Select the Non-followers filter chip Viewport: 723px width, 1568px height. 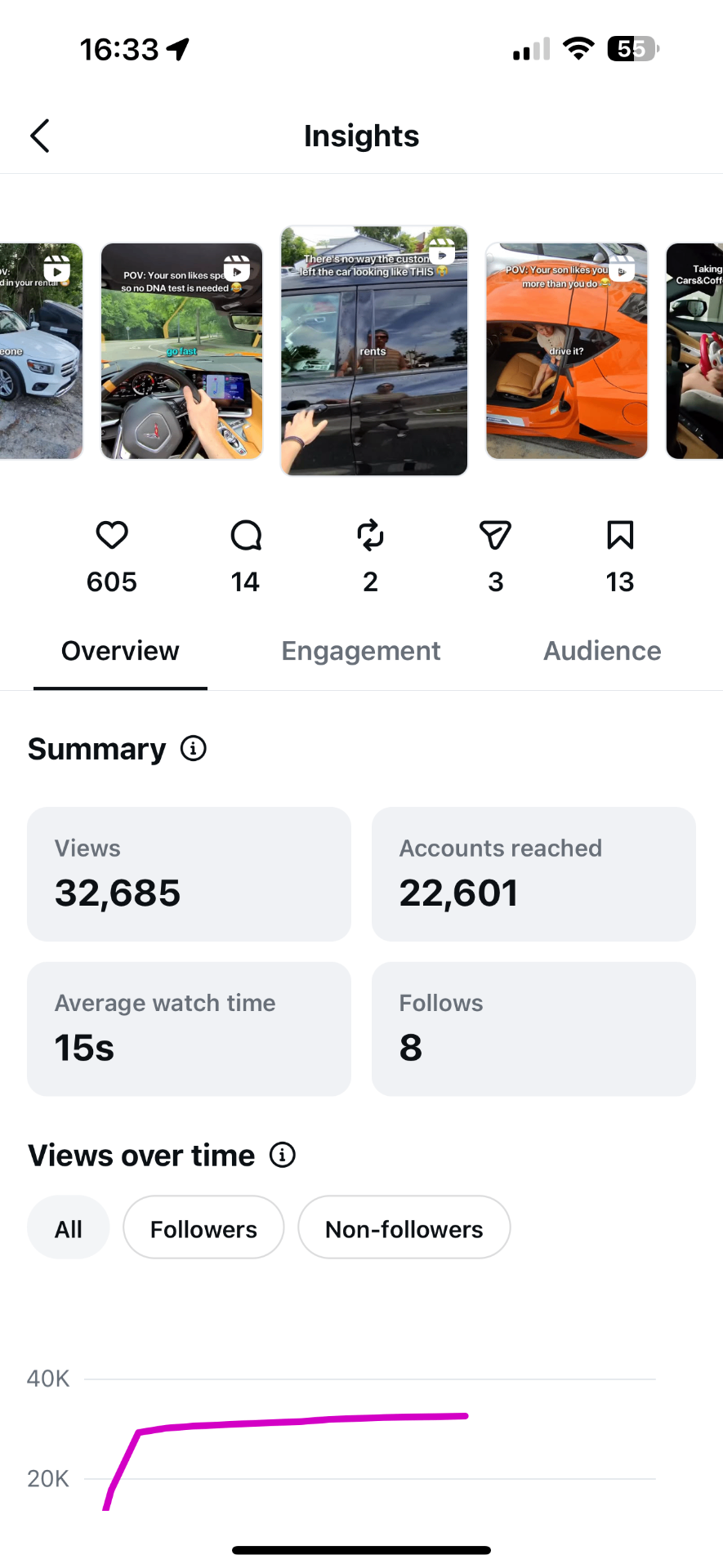coord(404,1227)
